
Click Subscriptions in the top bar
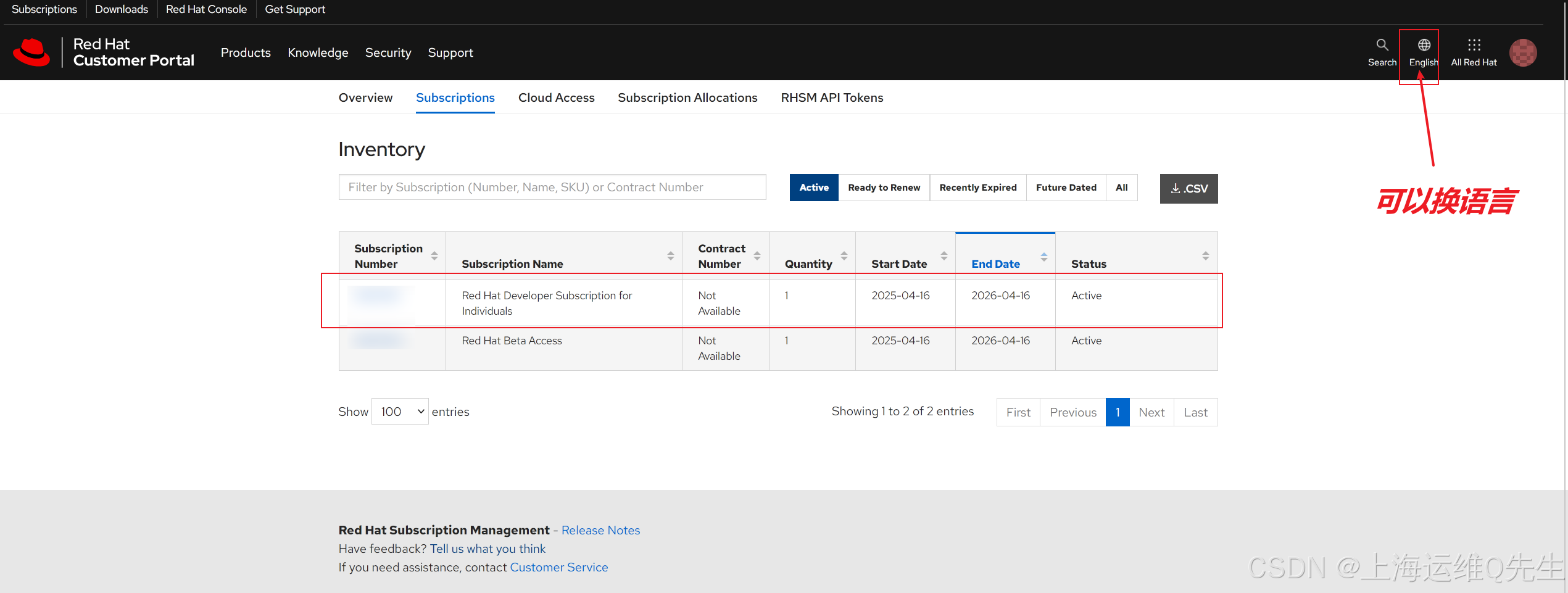coord(44,9)
